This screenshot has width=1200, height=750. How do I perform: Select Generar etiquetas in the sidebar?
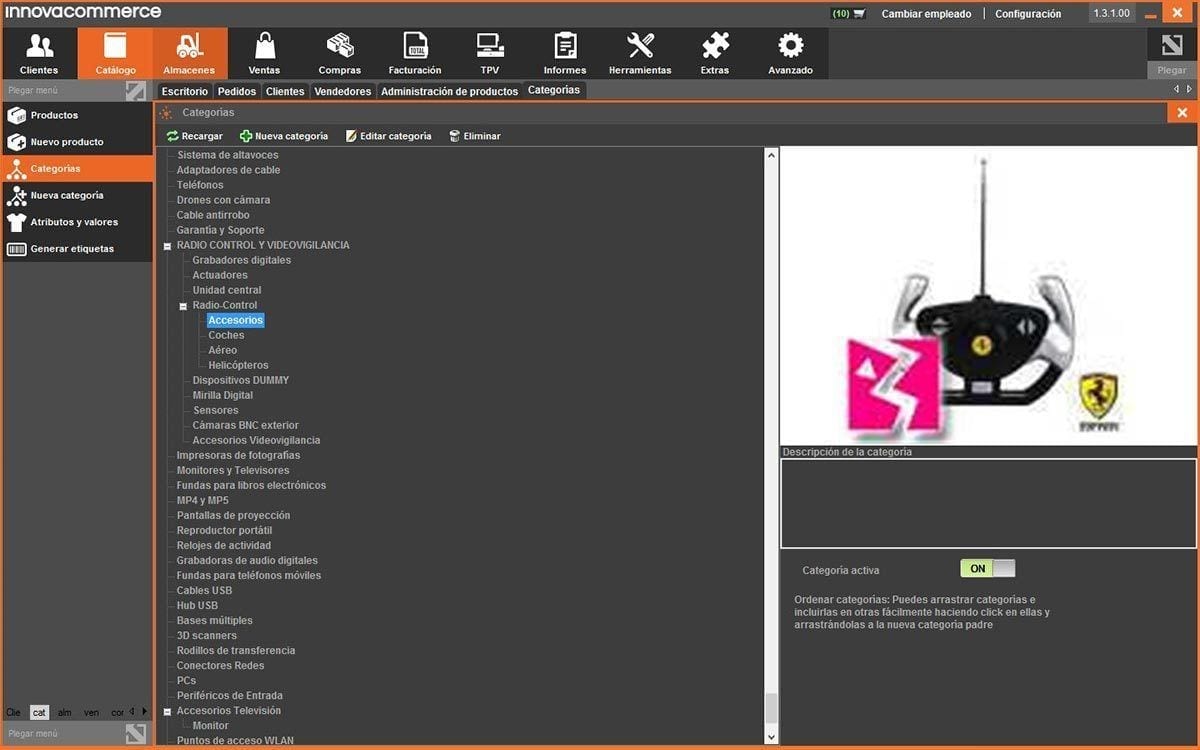pyautogui.click(x=72, y=249)
